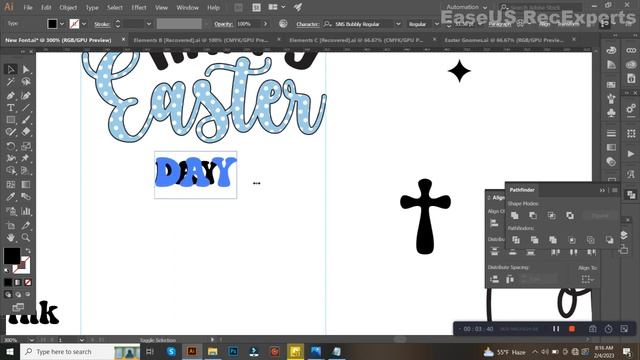Select the Lasso tool
Screen dimensions: 640x360
[x=26, y=82]
